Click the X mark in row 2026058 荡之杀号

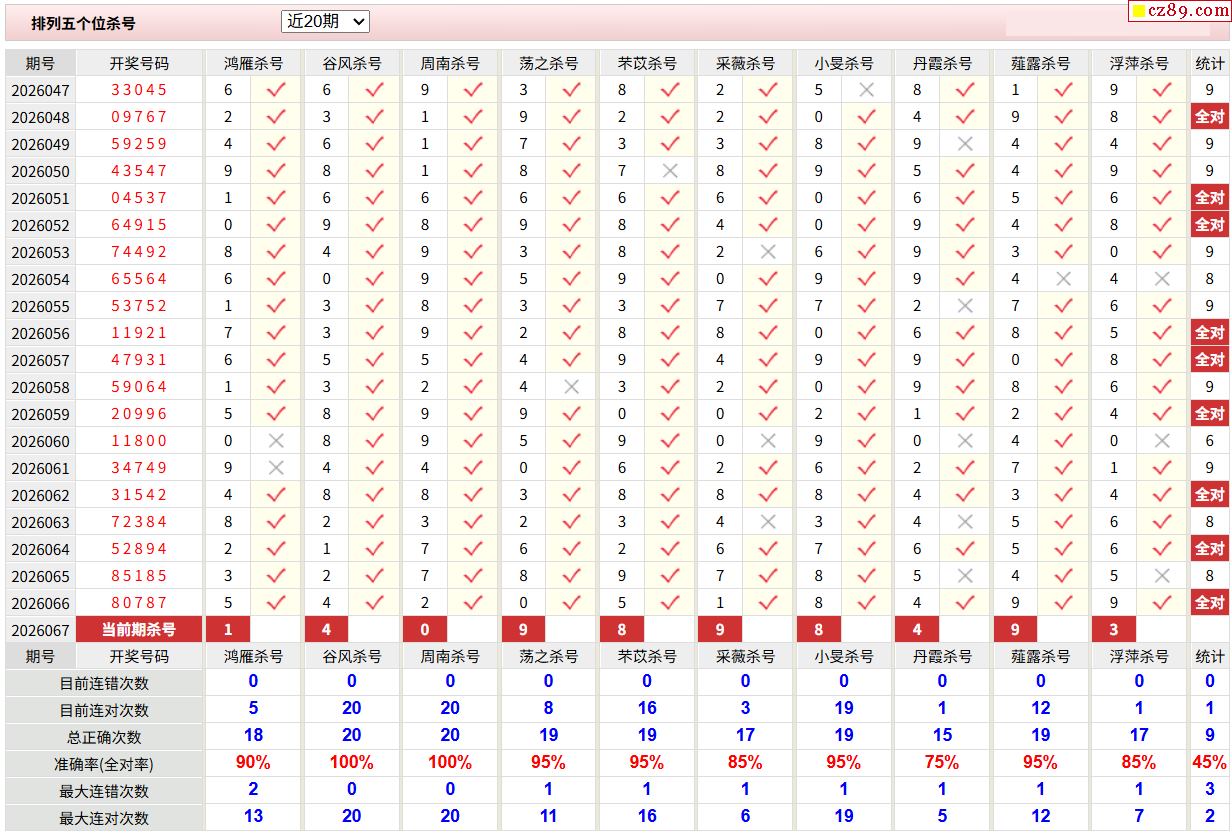(x=572, y=387)
